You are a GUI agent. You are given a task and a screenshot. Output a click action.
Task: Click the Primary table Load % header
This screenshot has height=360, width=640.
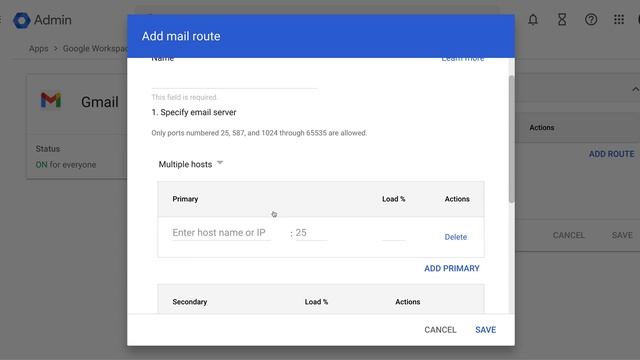(393, 199)
